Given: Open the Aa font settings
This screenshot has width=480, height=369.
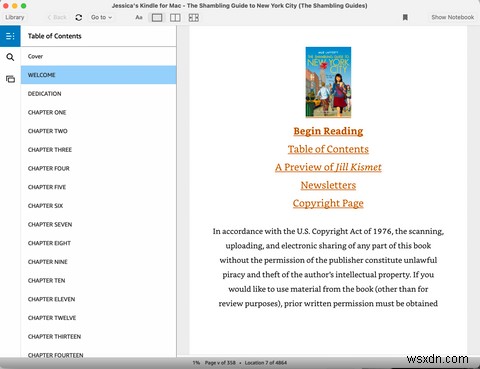Looking at the screenshot, I should 139,17.
